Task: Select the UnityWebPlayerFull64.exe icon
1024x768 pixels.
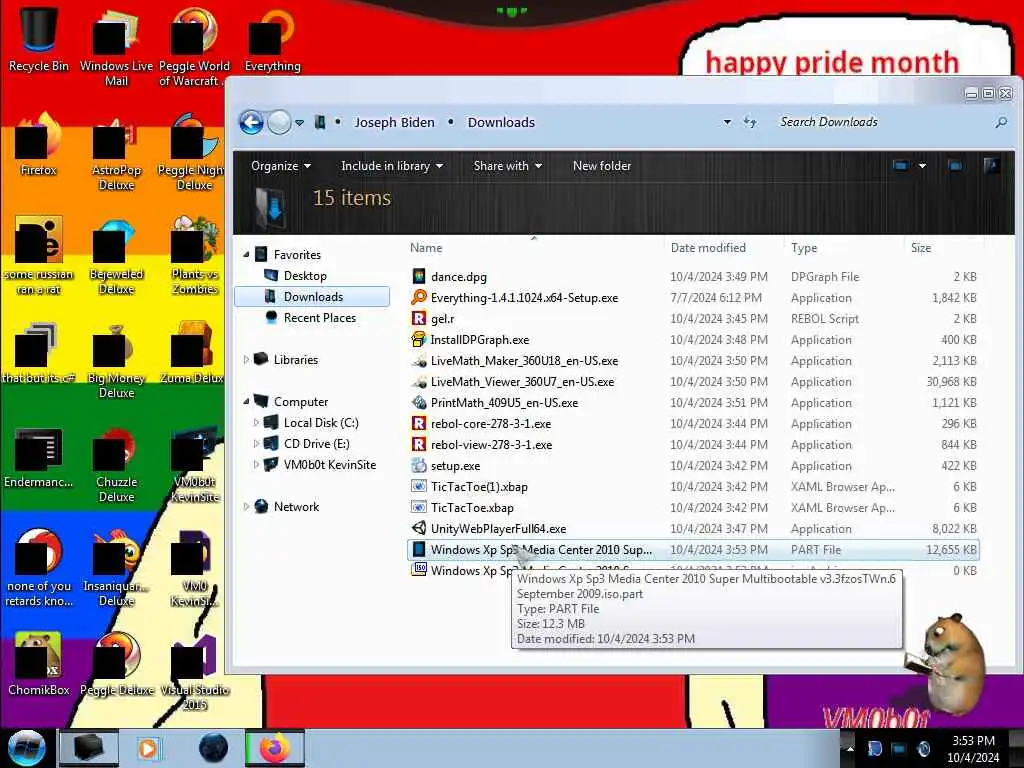Action: pos(419,528)
